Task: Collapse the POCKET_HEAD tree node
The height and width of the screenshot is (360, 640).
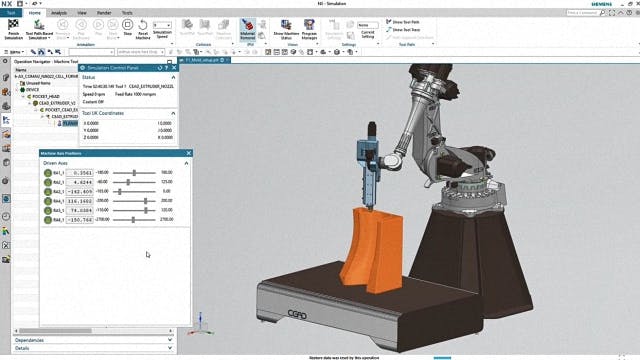Action: 23,96
